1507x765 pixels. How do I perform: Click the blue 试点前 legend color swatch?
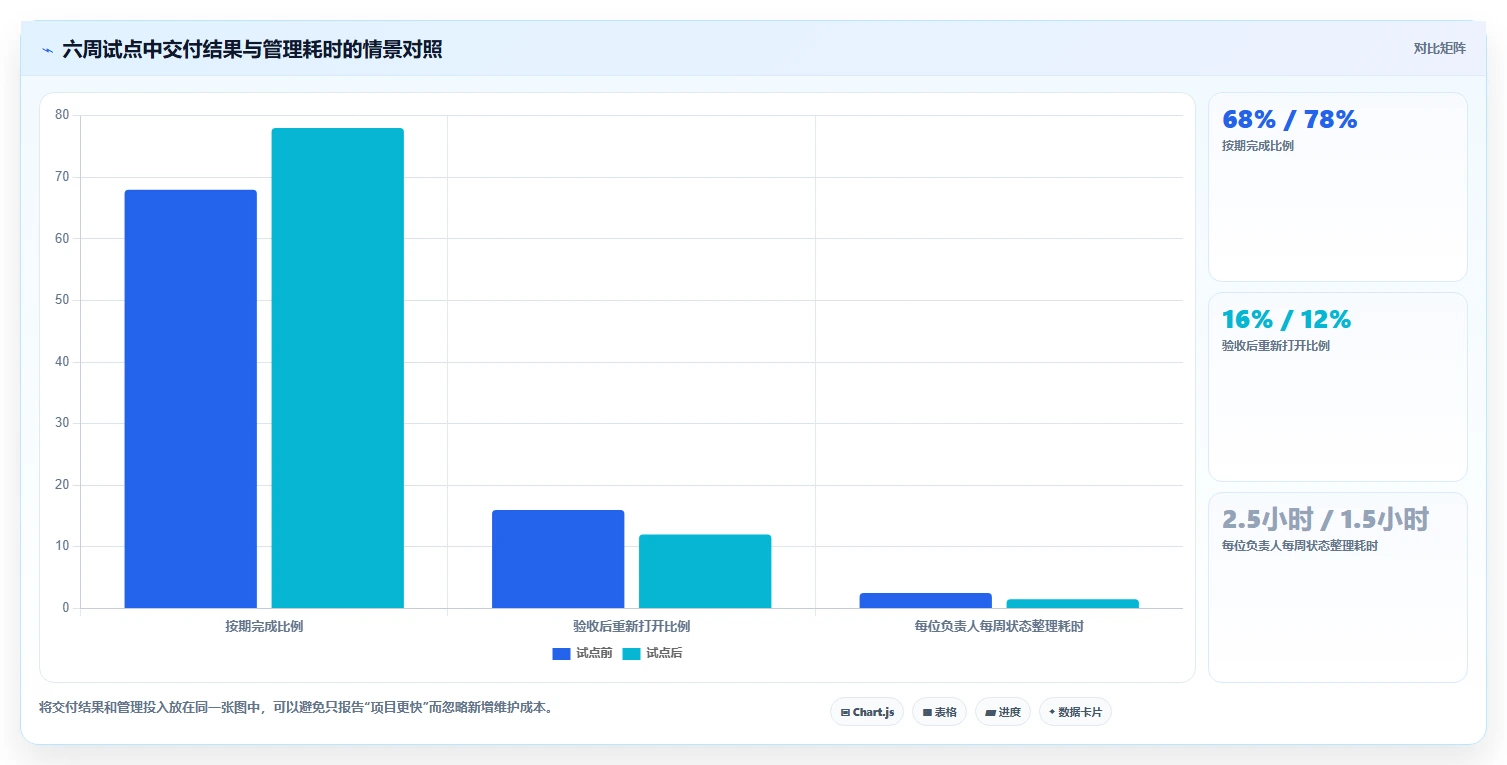tap(561, 654)
